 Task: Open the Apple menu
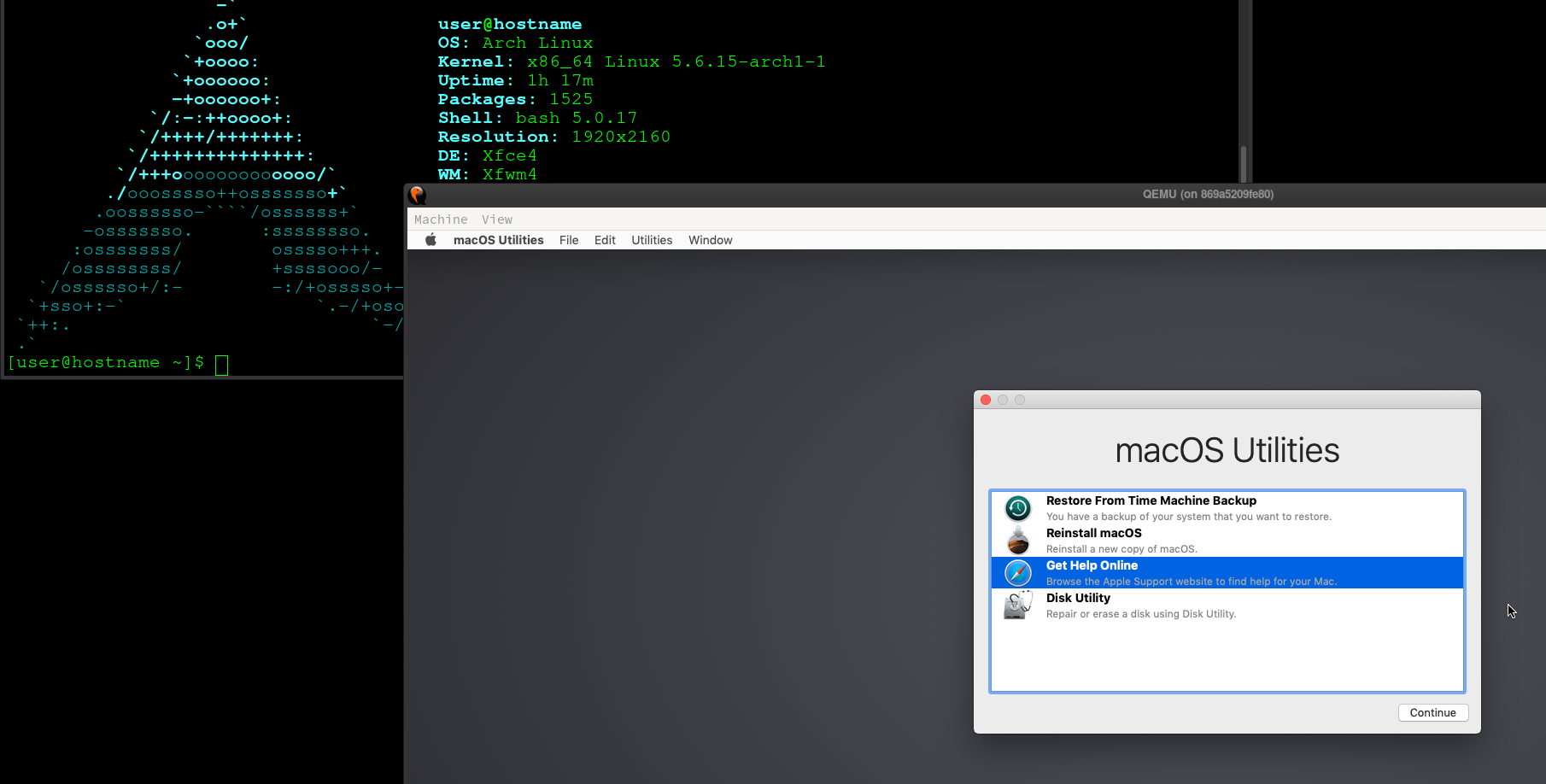[x=430, y=240]
